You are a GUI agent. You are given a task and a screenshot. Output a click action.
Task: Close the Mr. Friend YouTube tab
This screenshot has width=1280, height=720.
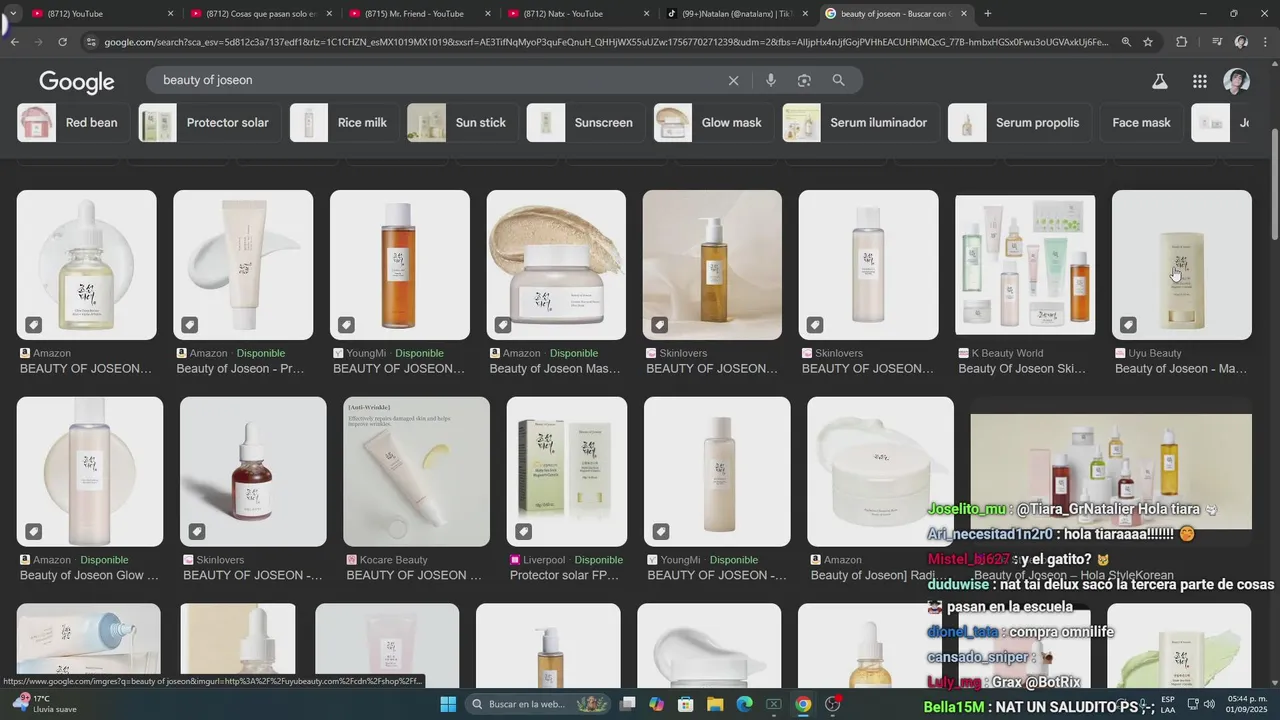click(x=487, y=13)
